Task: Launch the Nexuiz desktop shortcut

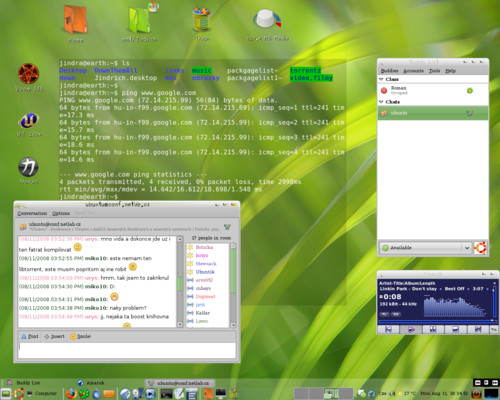Action: point(28,167)
